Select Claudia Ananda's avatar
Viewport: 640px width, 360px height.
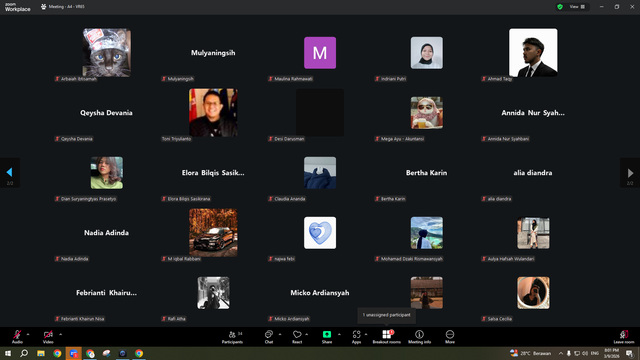click(320, 173)
